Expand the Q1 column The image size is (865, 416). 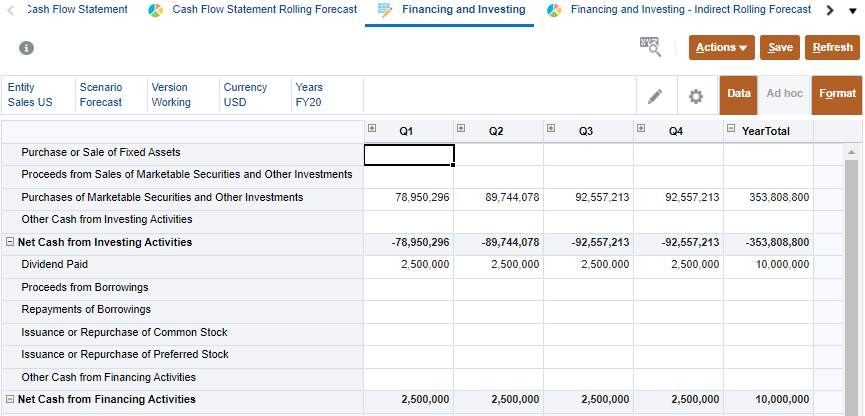[372, 128]
